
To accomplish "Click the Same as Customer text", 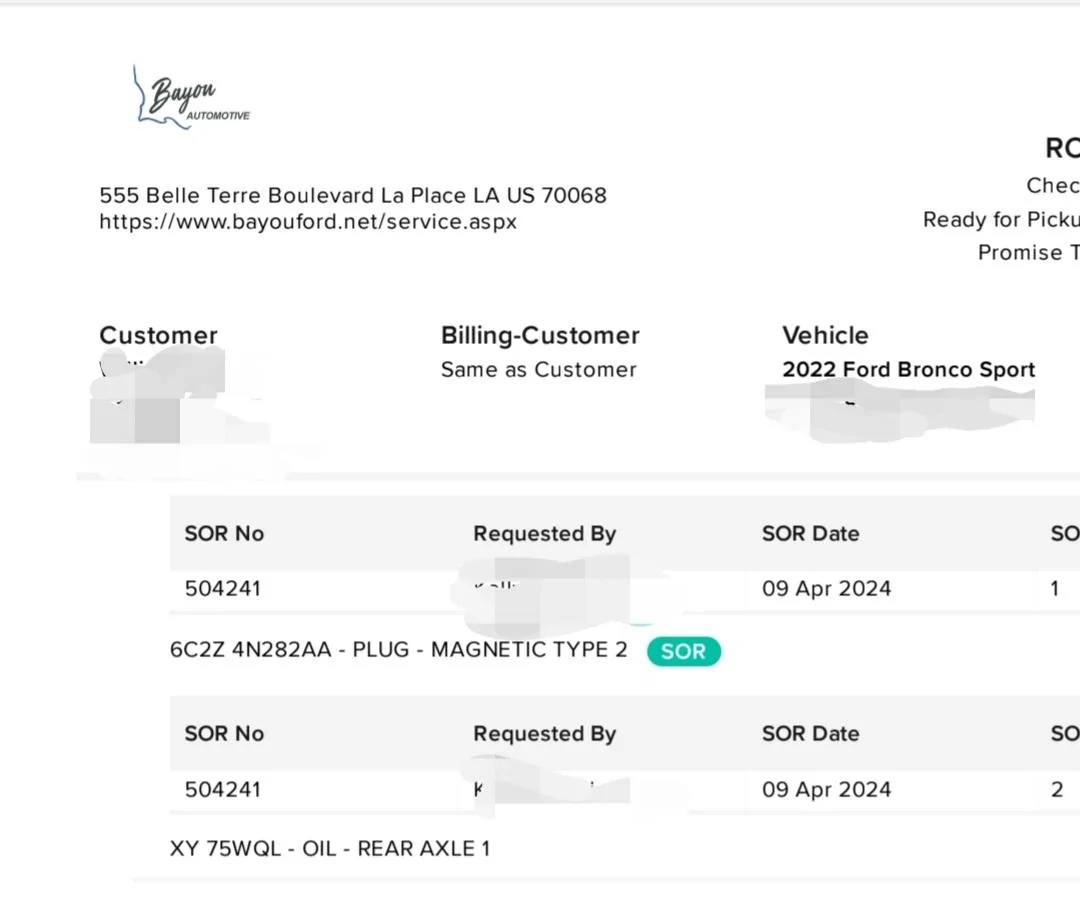I will click(539, 370).
